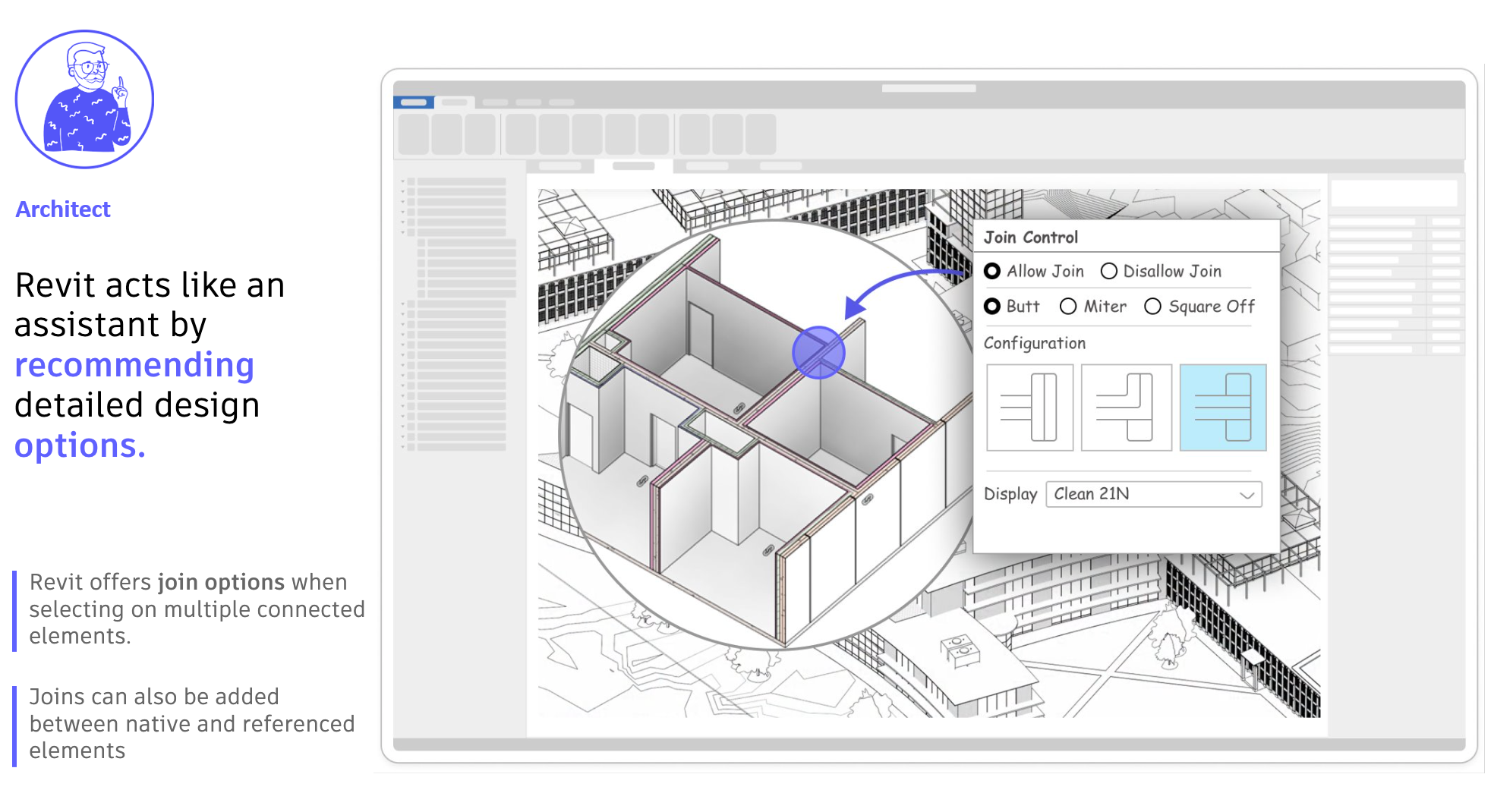The image size is (1494, 812).
Task: Enable the Square Off radio option
Action: pos(1152,307)
